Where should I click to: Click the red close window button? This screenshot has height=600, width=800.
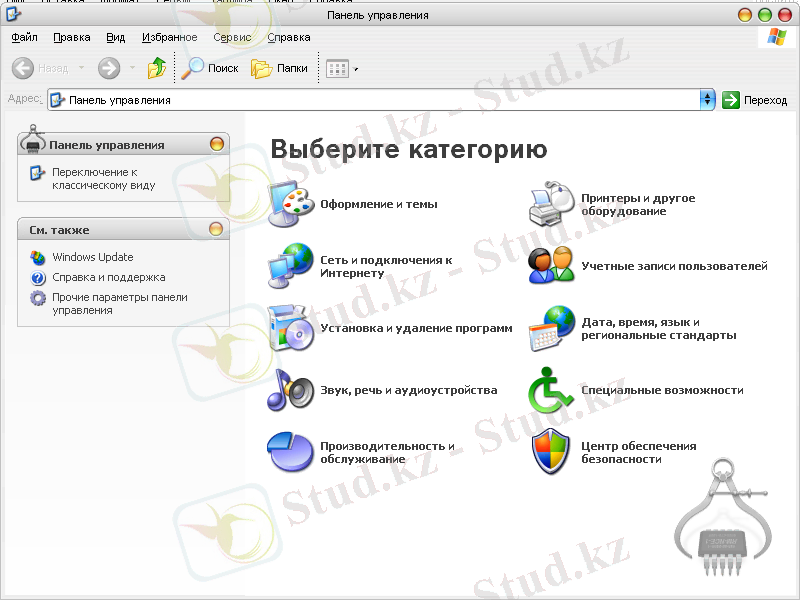785,15
